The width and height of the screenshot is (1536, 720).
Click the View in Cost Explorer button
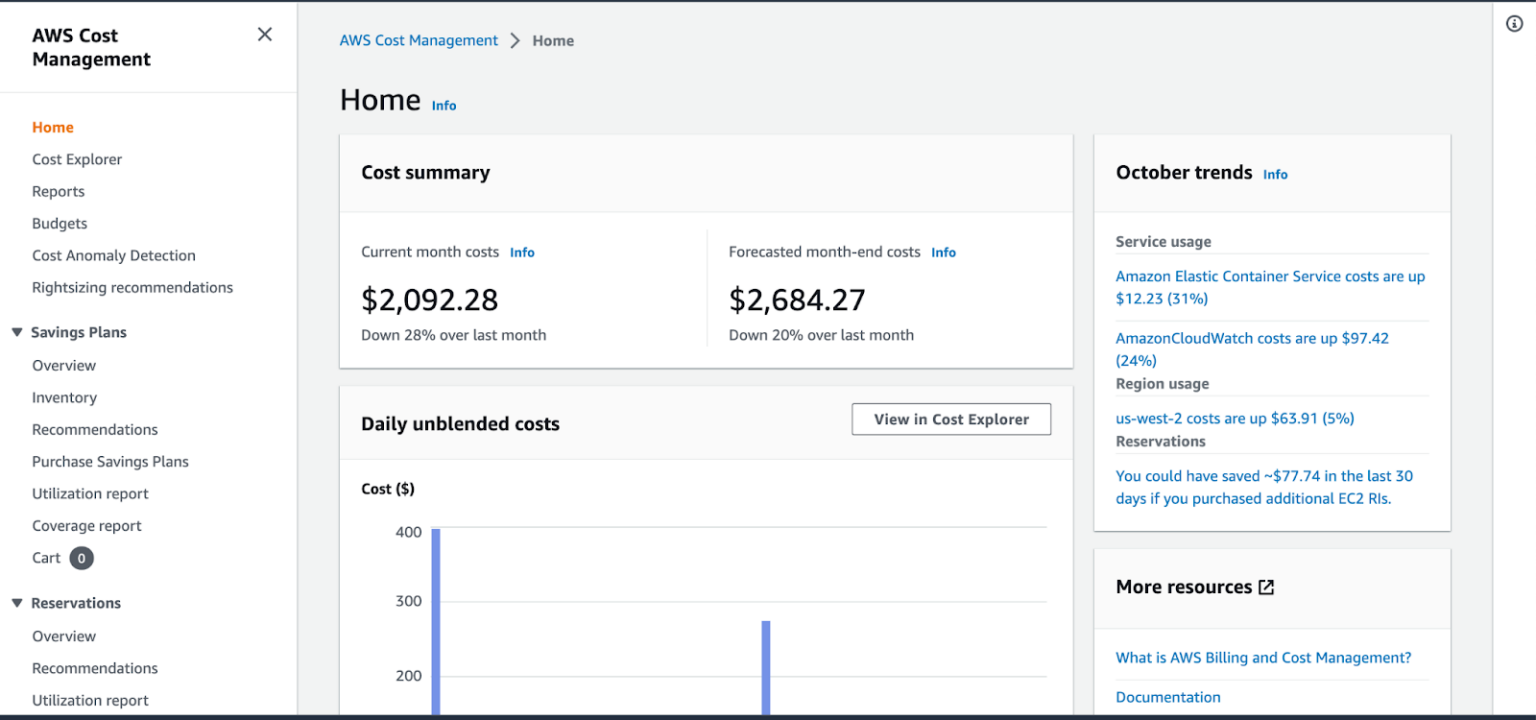click(x=950, y=419)
